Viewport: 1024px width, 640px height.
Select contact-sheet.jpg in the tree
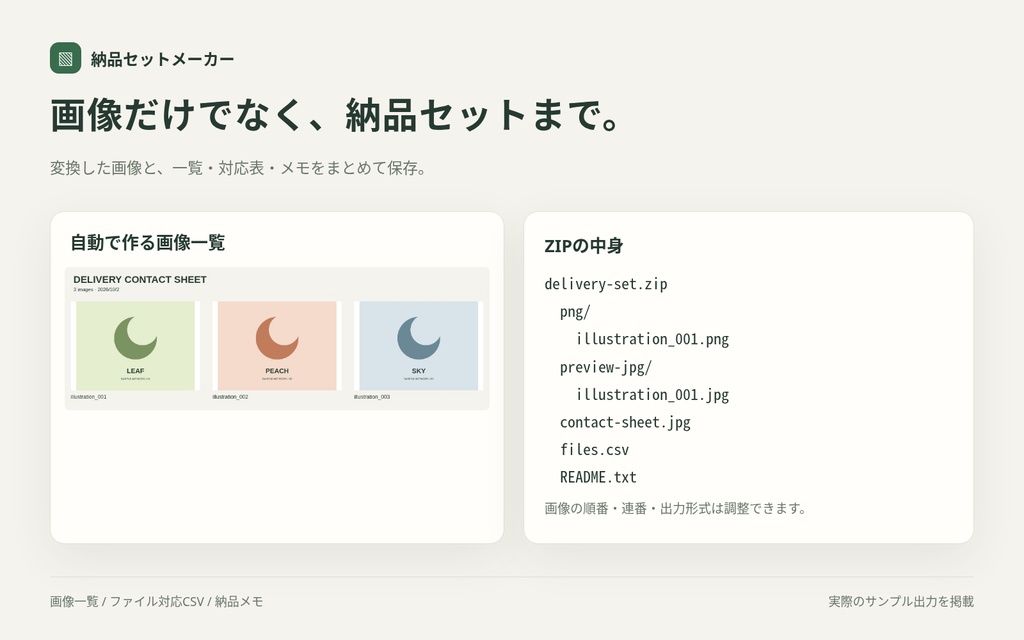pos(625,423)
